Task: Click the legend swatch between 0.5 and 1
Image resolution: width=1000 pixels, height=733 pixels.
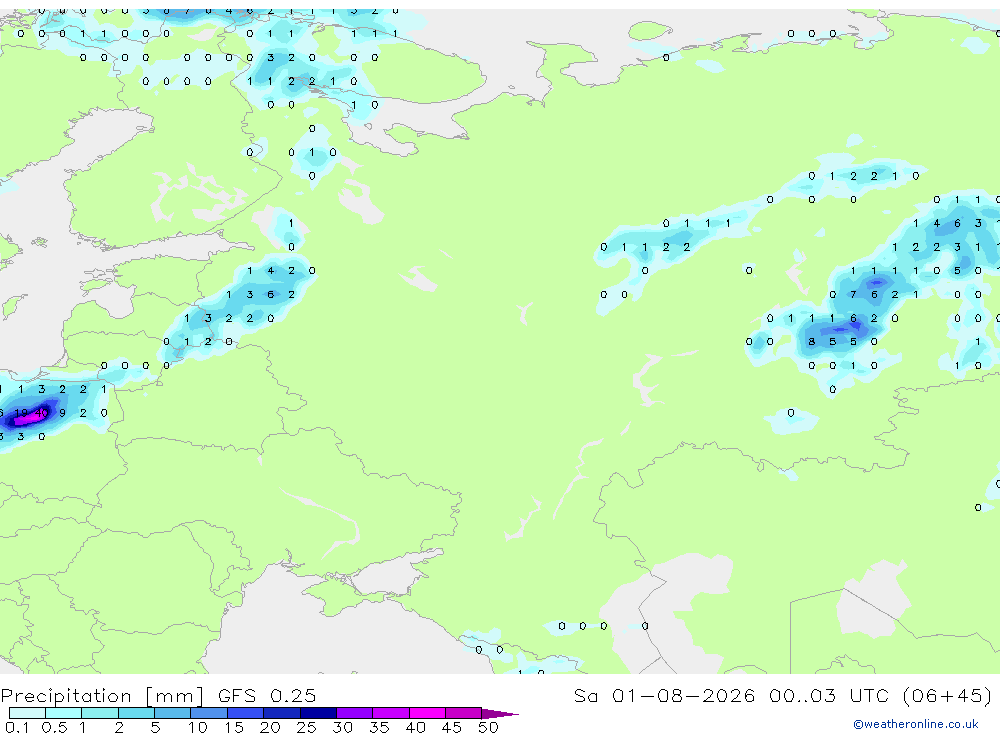Action: tap(64, 713)
